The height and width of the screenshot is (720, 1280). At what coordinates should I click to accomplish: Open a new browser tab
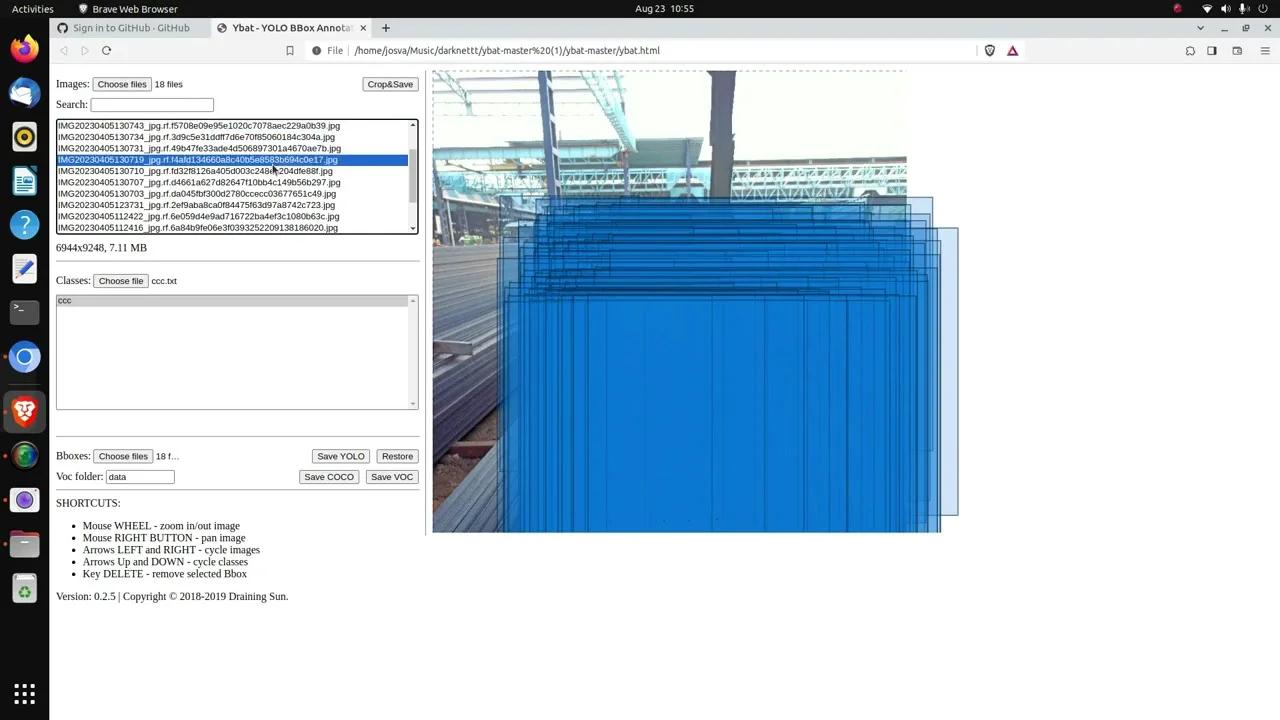click(x=386, y=28)
